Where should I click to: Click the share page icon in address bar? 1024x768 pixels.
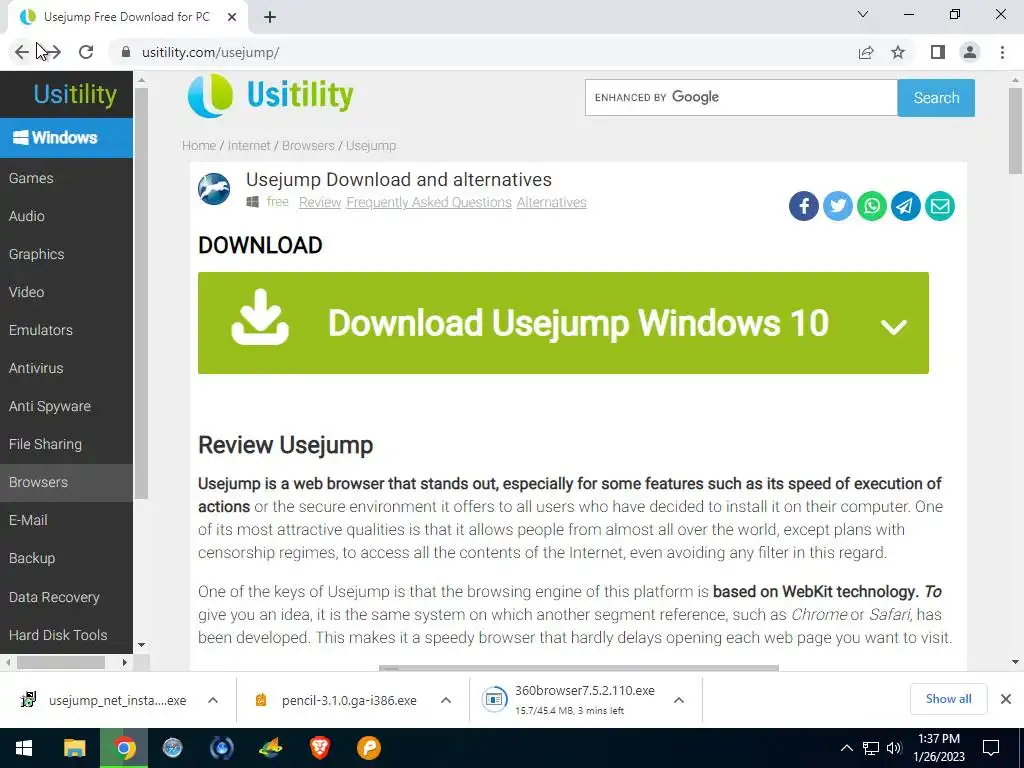(866, 52)
